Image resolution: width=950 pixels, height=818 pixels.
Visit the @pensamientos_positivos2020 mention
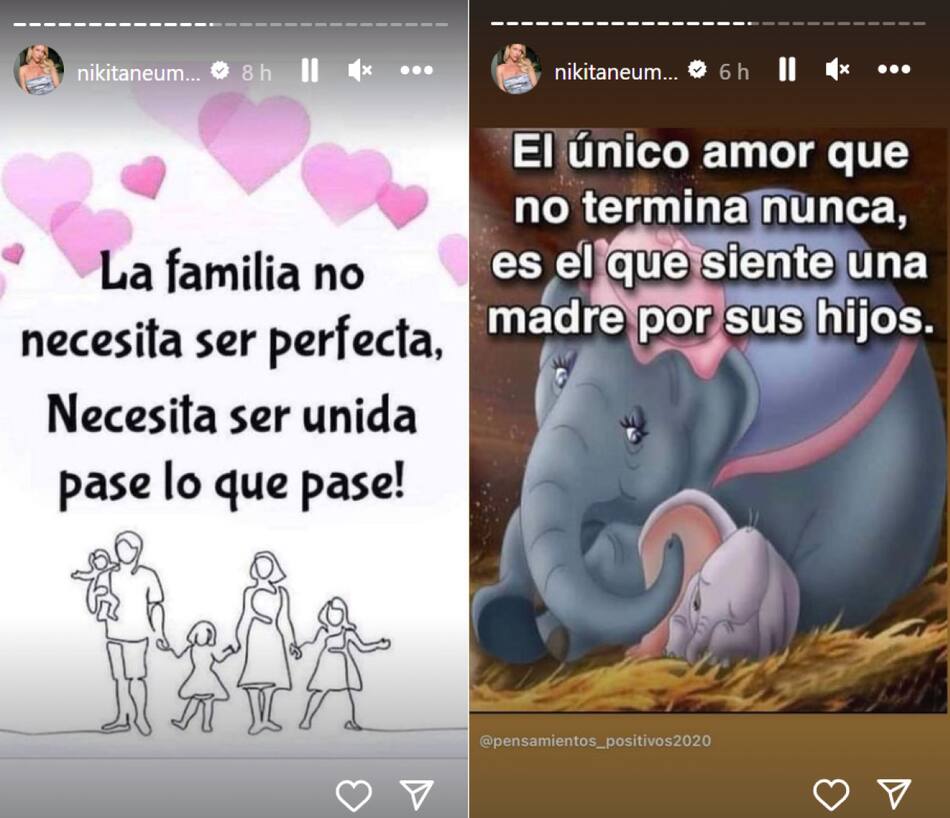595,740
